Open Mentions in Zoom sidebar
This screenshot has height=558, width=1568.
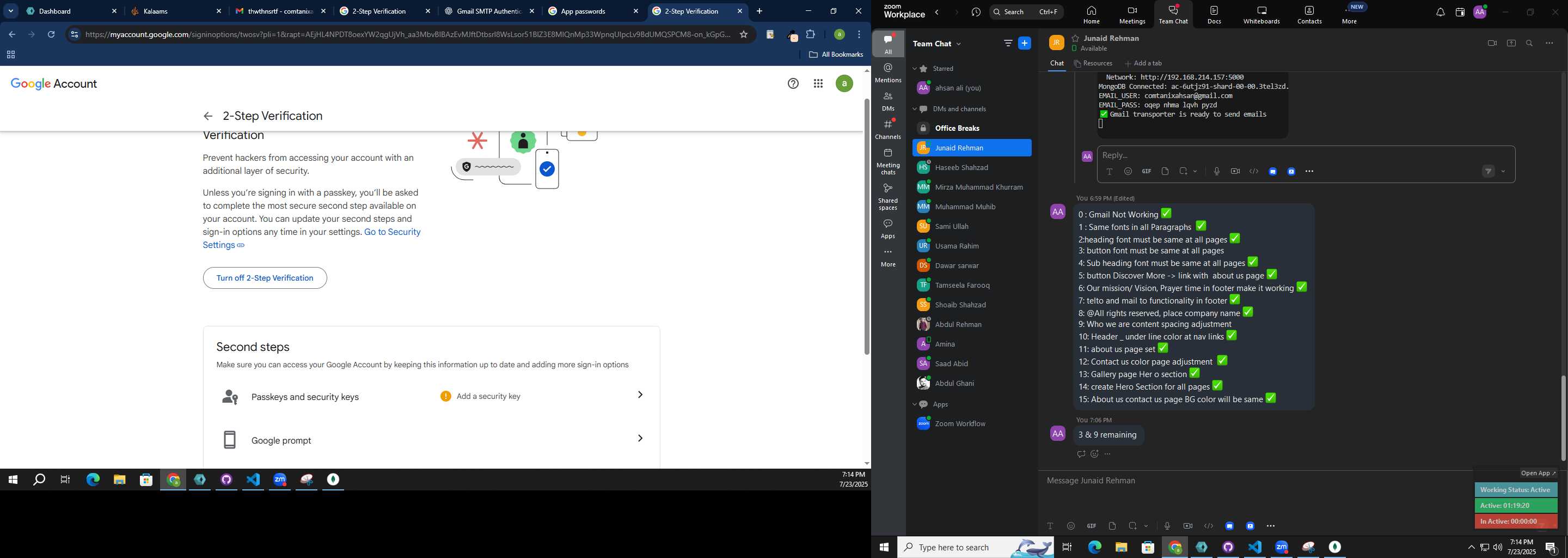pyautogui.click(x=888, y=73)
